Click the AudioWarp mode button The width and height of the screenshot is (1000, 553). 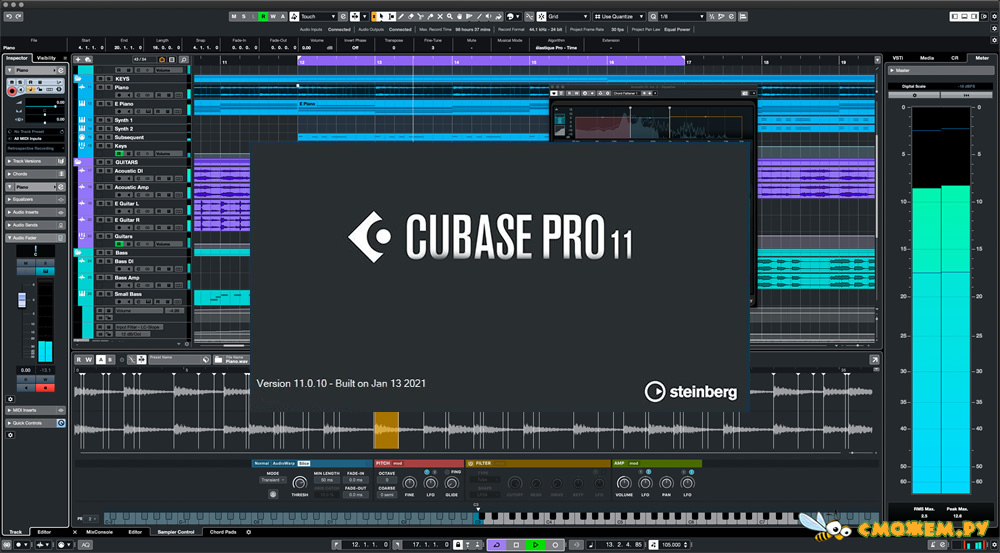[284, 463]
